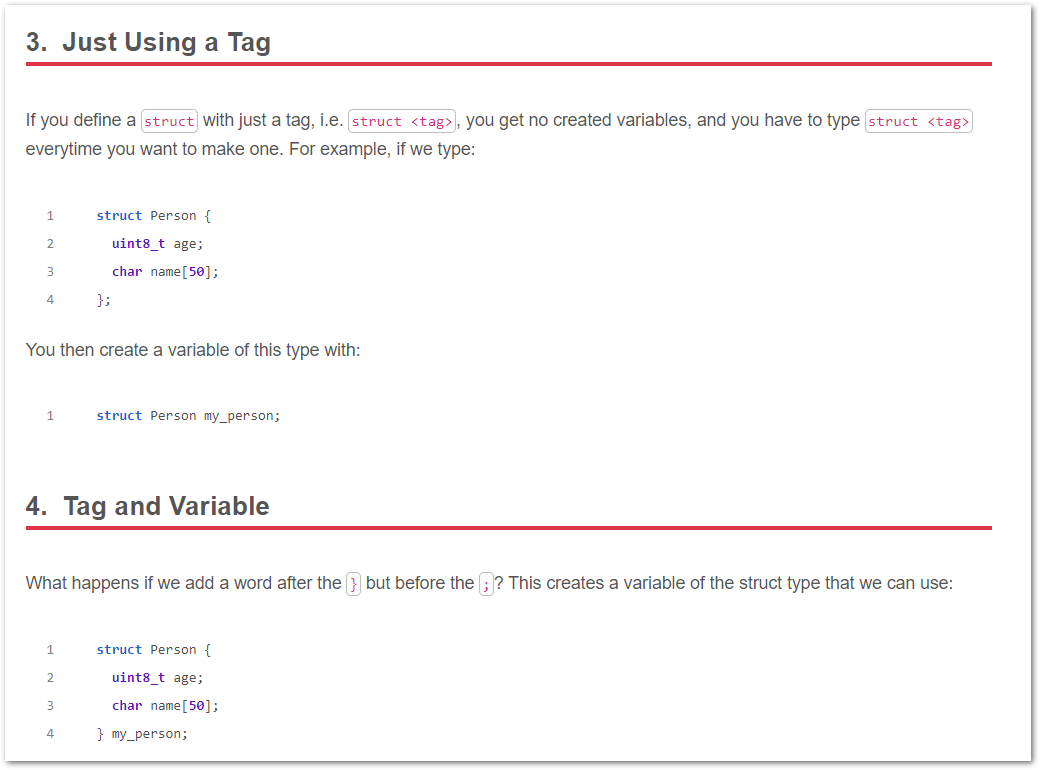Viewport: 1040px width, 770px height.
Task: Click the "} my_person;" code line
Action: click(142, 734)
